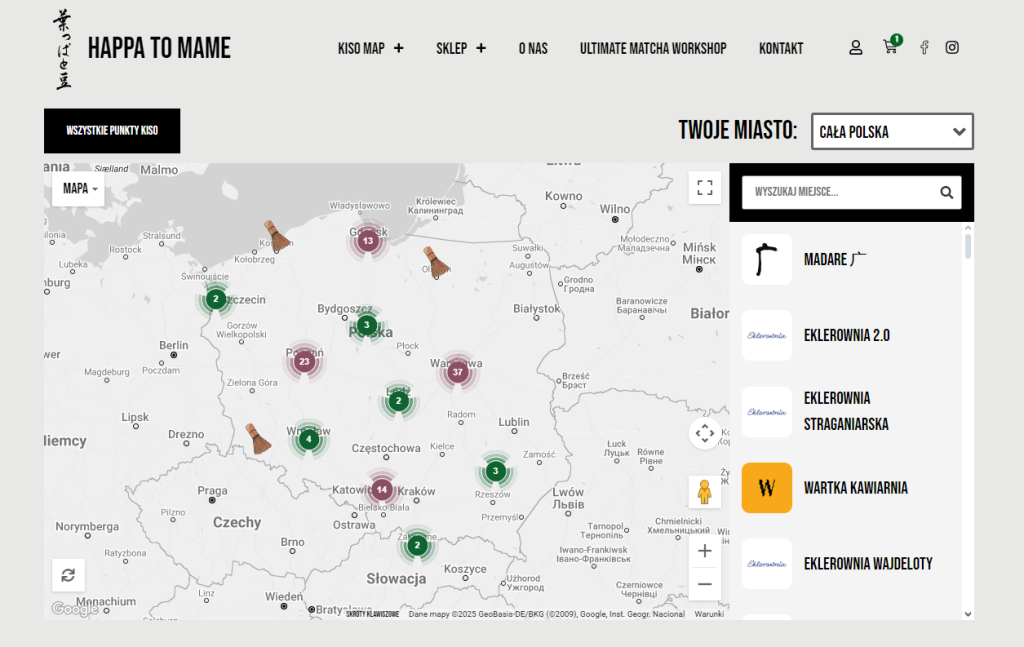Open the Poznań cluster of 23
This screenshot has height=647, width=1024.
[x=304, y=362]
